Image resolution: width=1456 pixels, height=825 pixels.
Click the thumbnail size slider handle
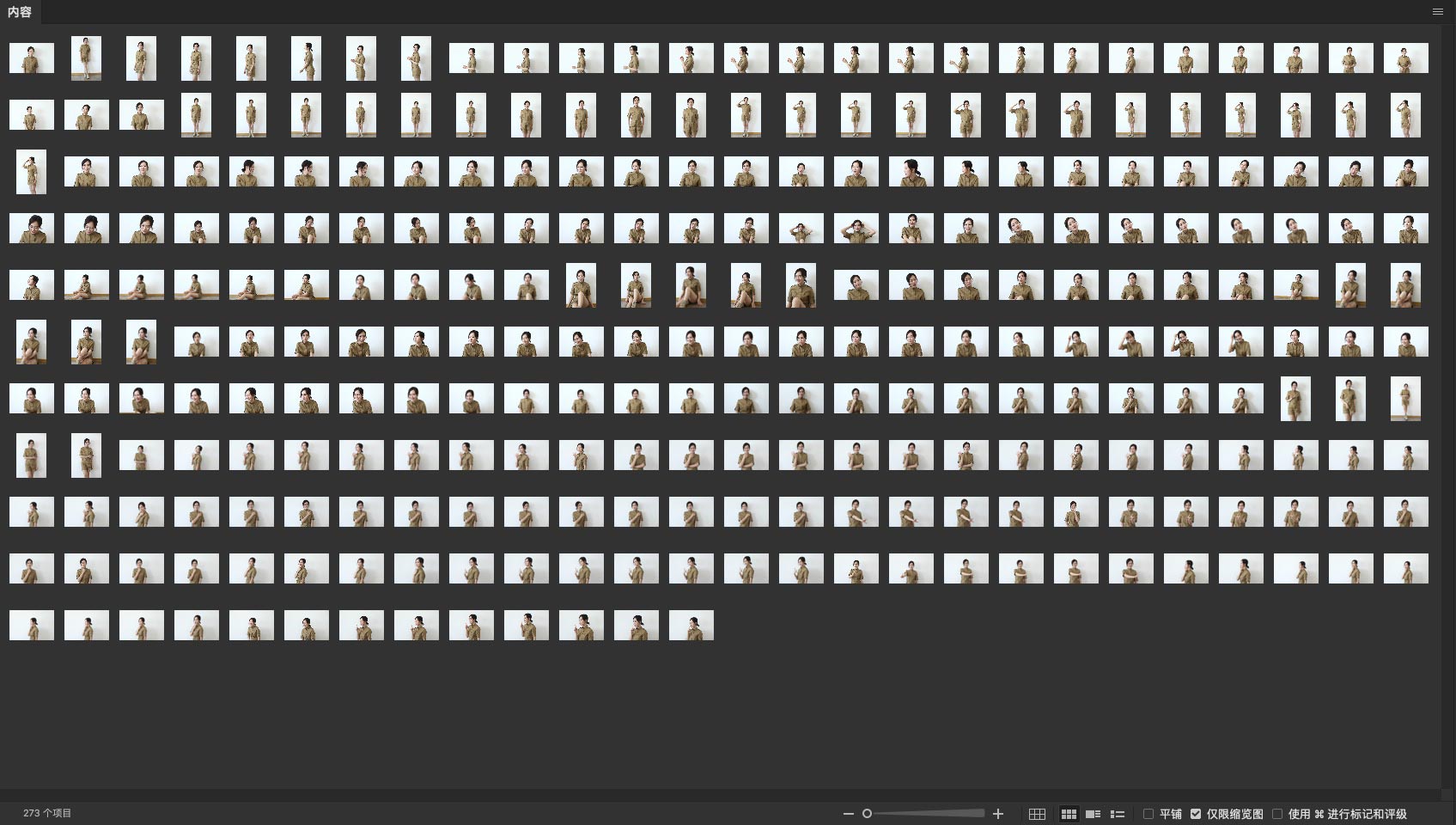click(867, 814)
